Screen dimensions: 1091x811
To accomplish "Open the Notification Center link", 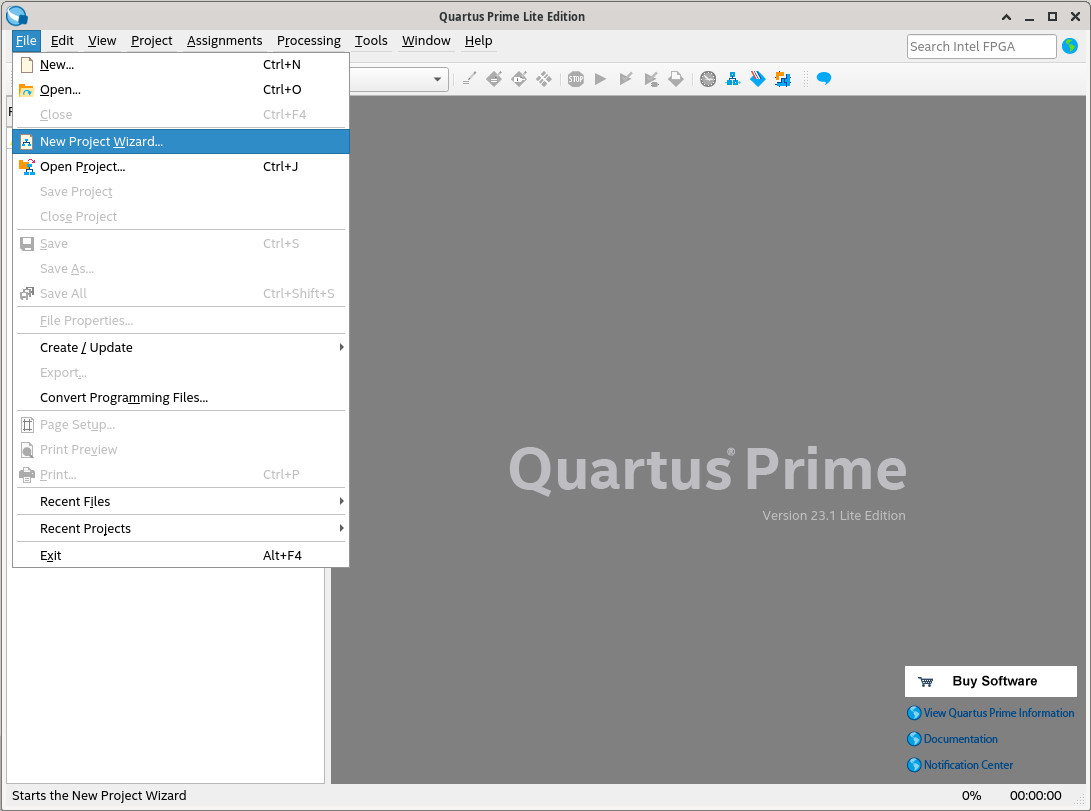I will point(968,764).
